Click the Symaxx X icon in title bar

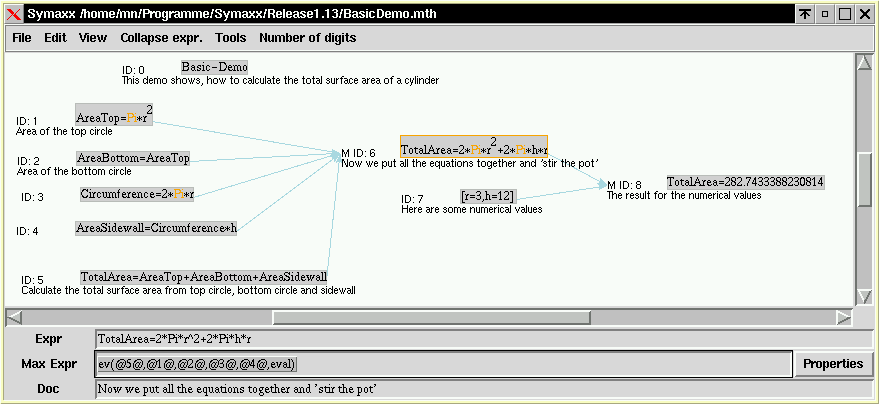point(14,14)
